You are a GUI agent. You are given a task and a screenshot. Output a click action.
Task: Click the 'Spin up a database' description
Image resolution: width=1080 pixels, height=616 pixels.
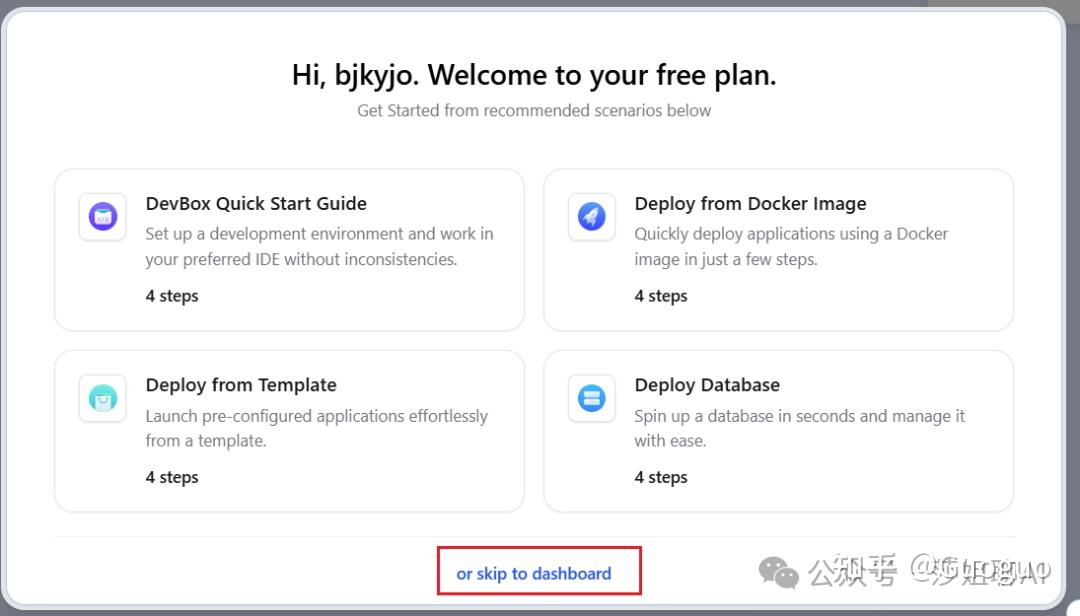799,428
